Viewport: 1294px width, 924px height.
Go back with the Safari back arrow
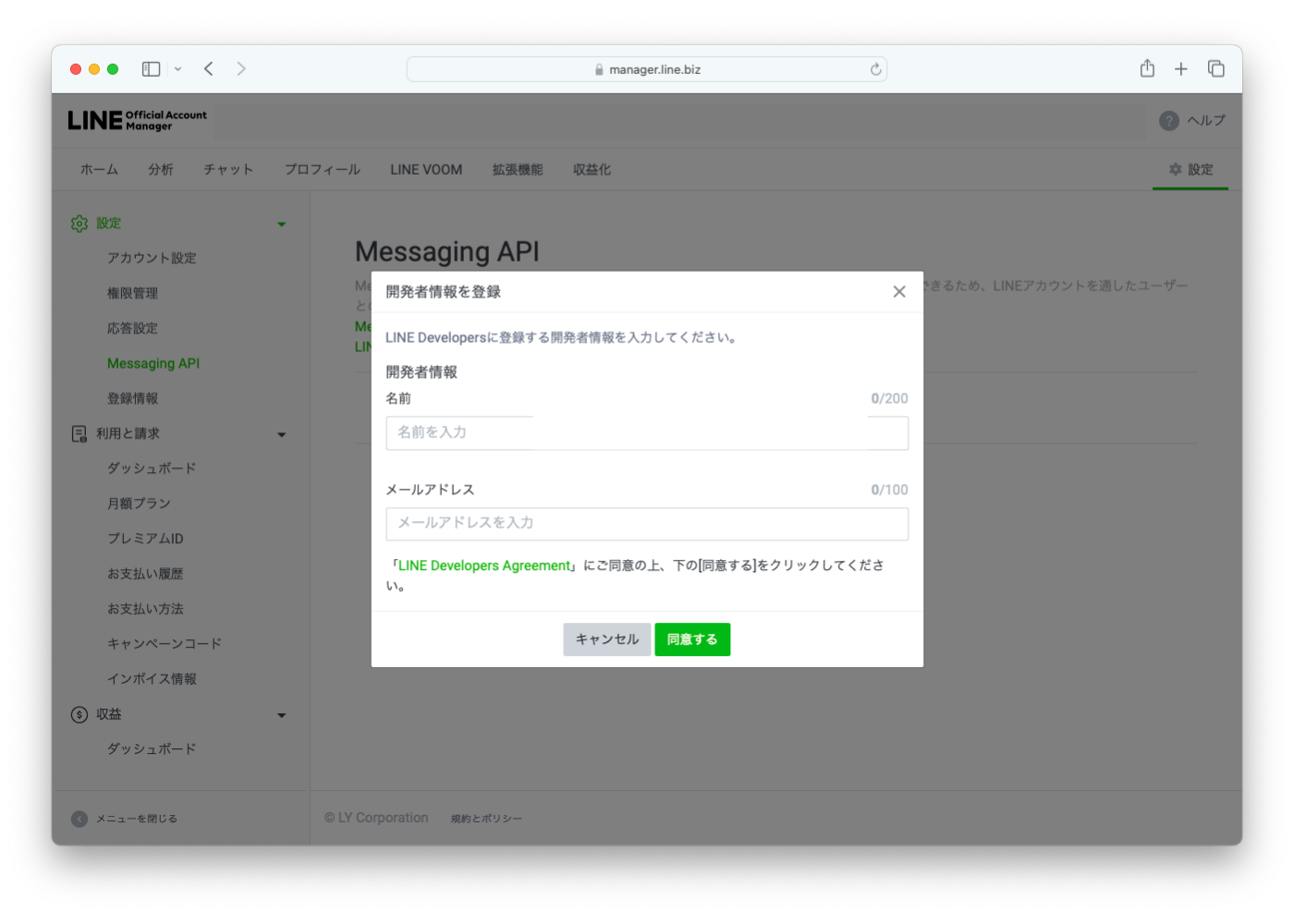pos(209,69)
